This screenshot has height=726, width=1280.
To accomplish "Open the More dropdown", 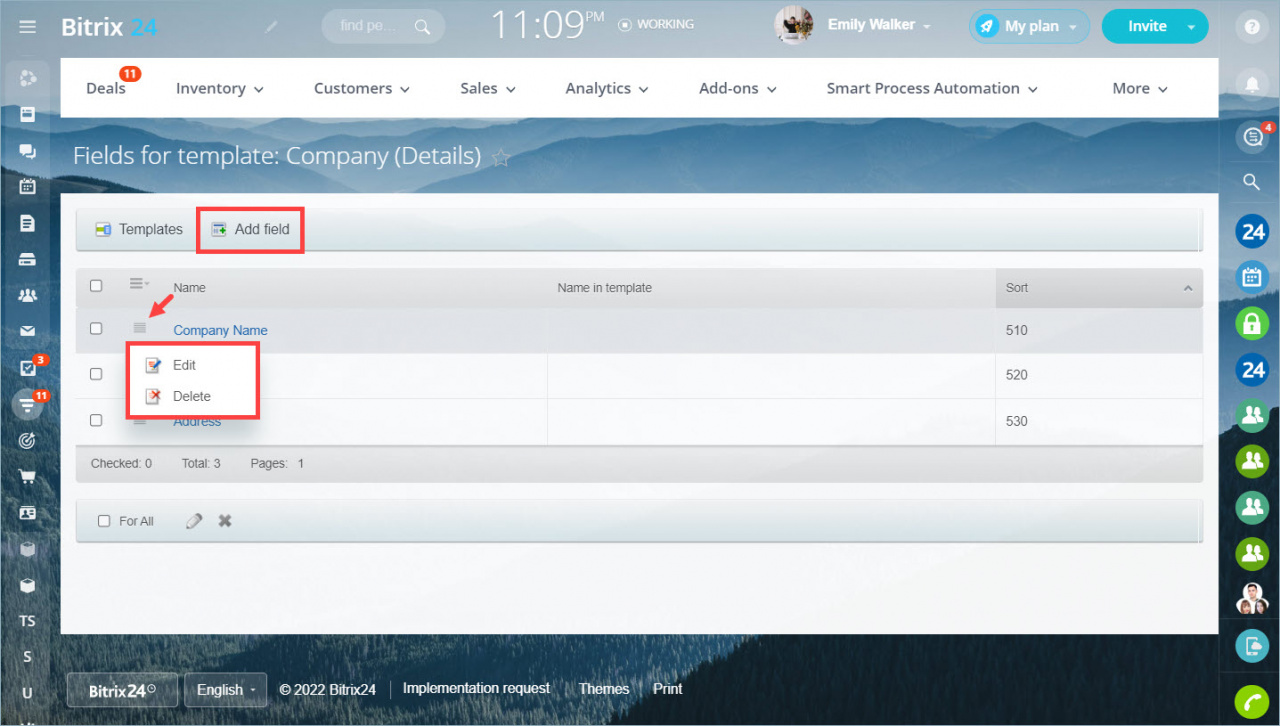I will [x=1140, y=88].
